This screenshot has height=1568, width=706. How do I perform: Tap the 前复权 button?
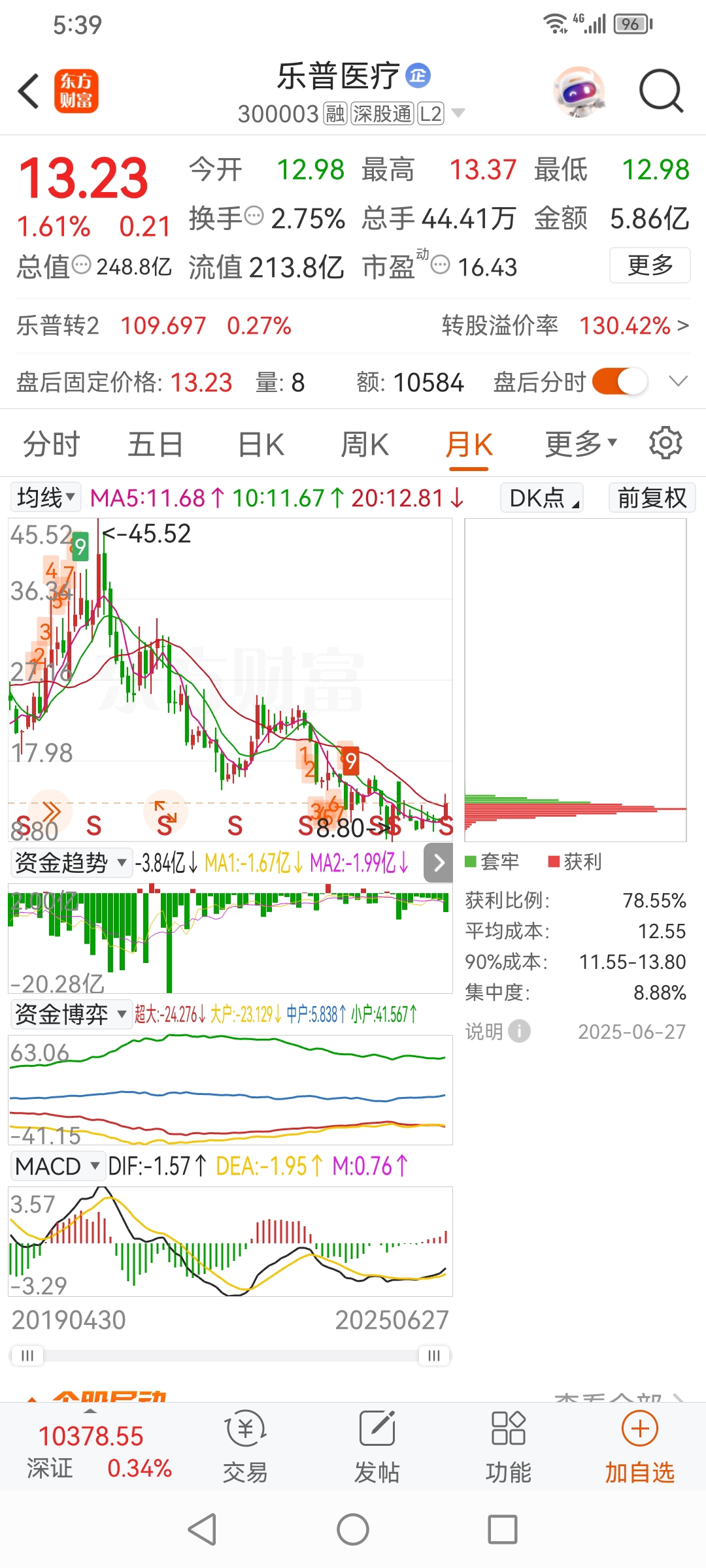tap(652, 498)
